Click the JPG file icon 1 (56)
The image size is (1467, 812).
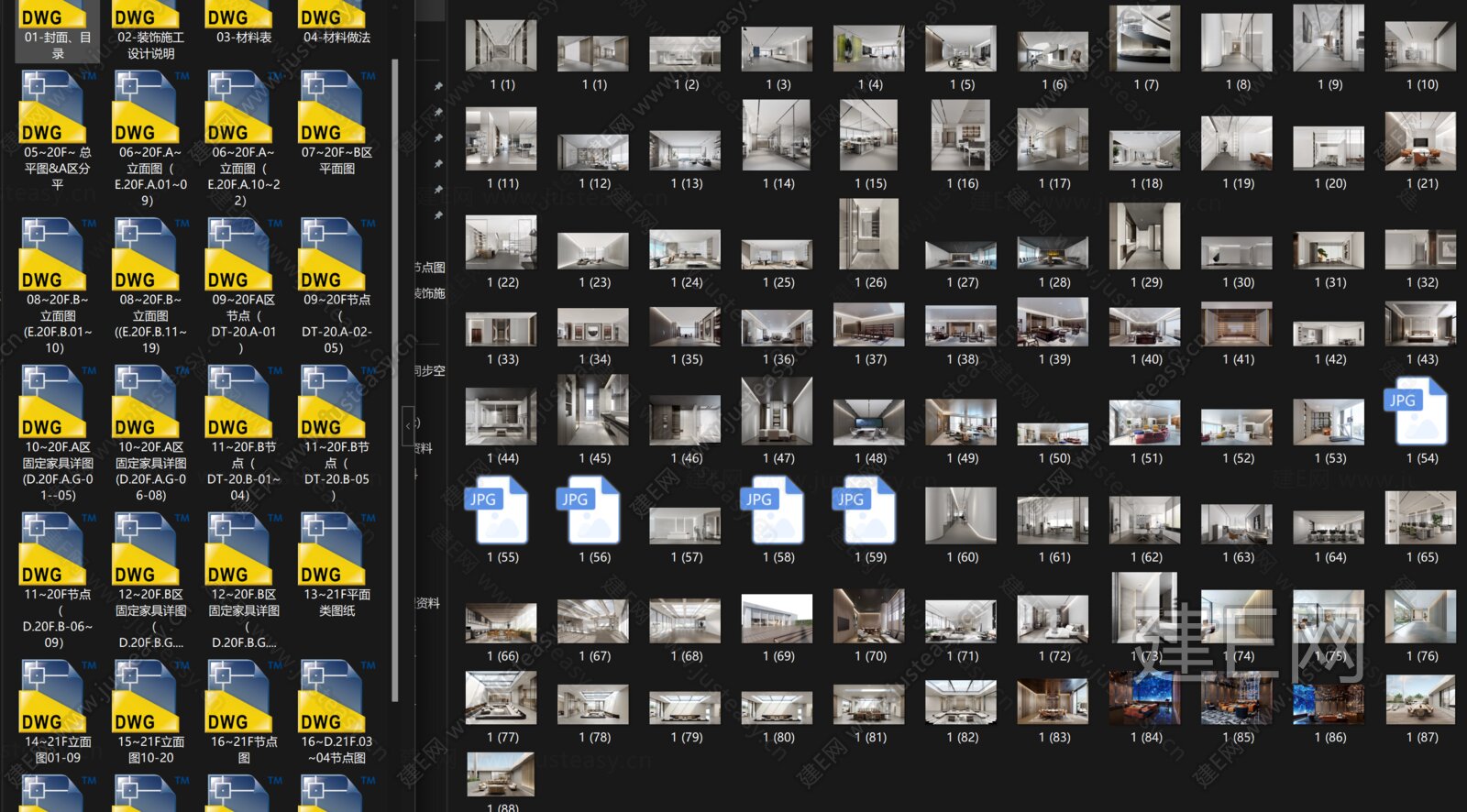tap(589, 510)
